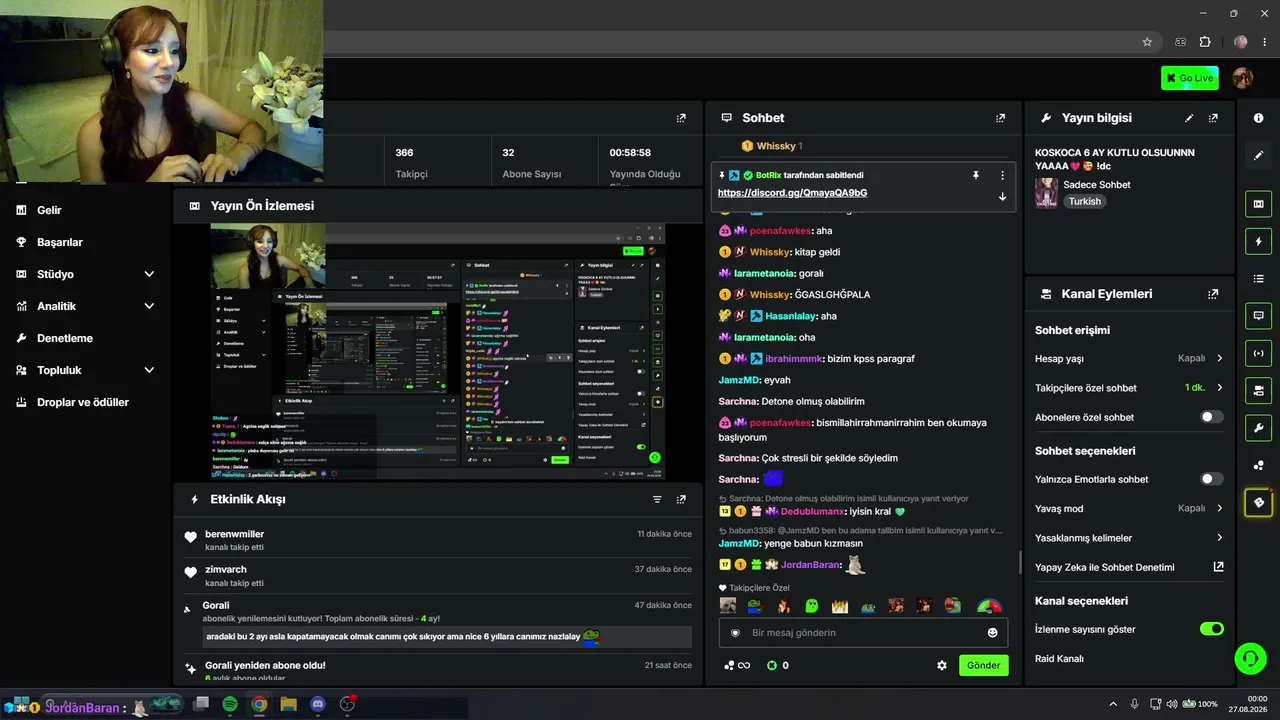This screenshot has width=1280, height=720.
Task: Click the Gönder send button
Action: tap(983, 665)
